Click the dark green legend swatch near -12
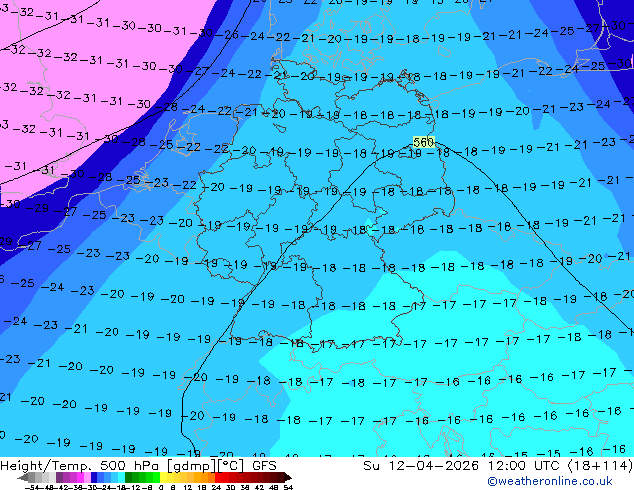 pyautogui.click(x=129, y=477)
